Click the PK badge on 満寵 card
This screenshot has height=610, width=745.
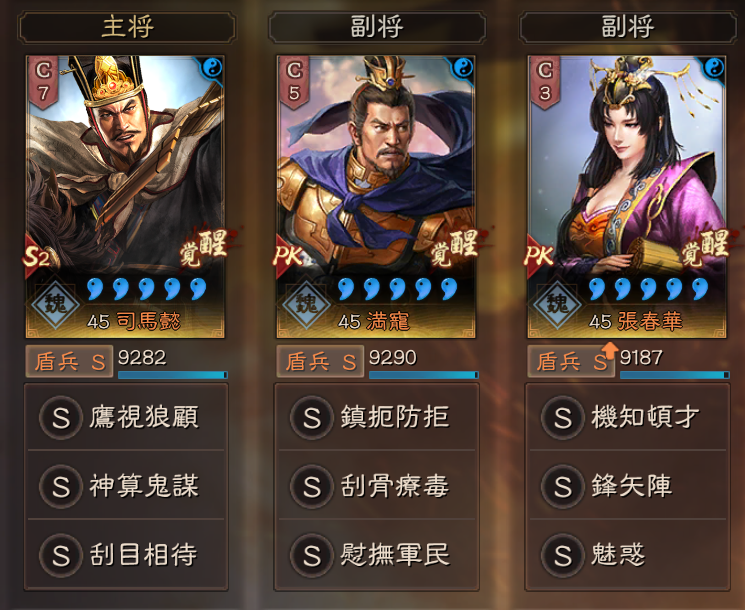click(x=288, y=257)
